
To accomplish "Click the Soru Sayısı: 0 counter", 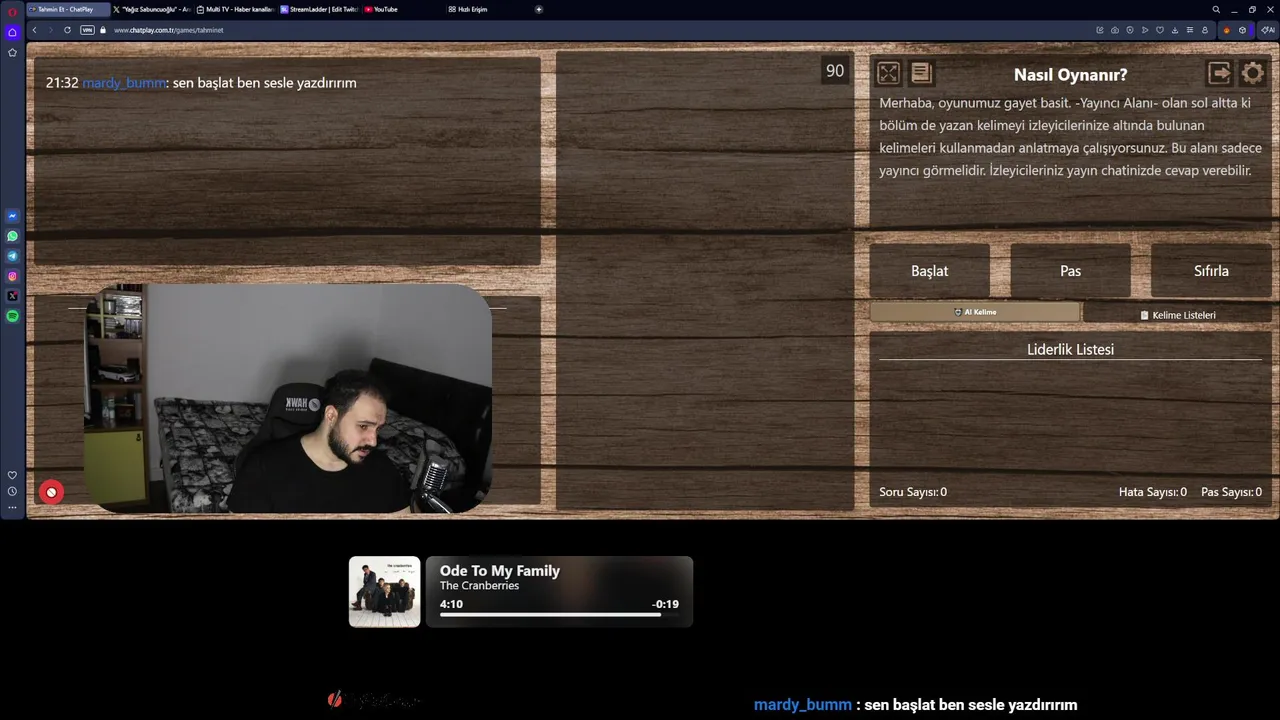I will tap(913, 491).
